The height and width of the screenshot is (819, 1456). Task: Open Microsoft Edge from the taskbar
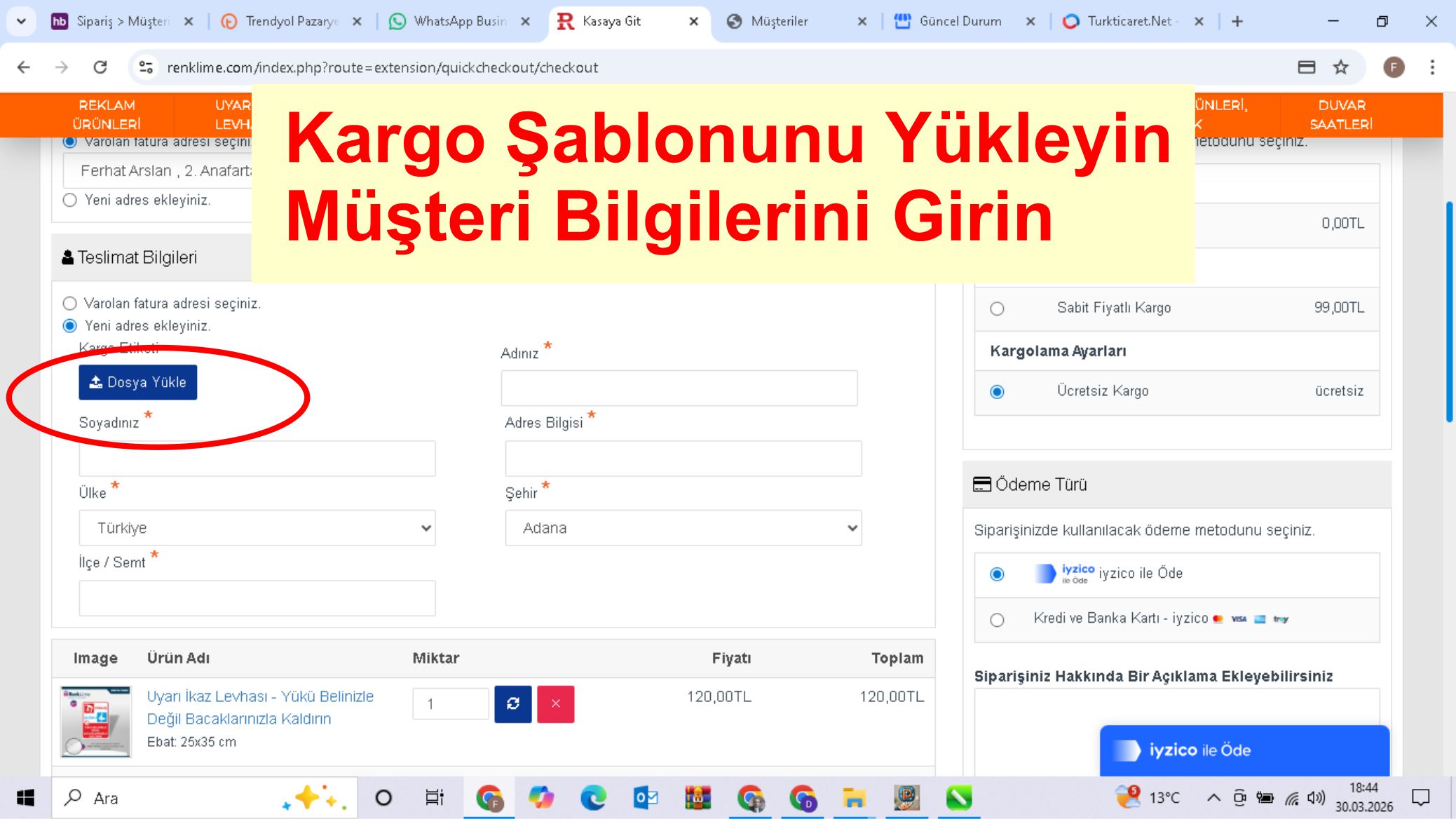click(x=593, y=798)
